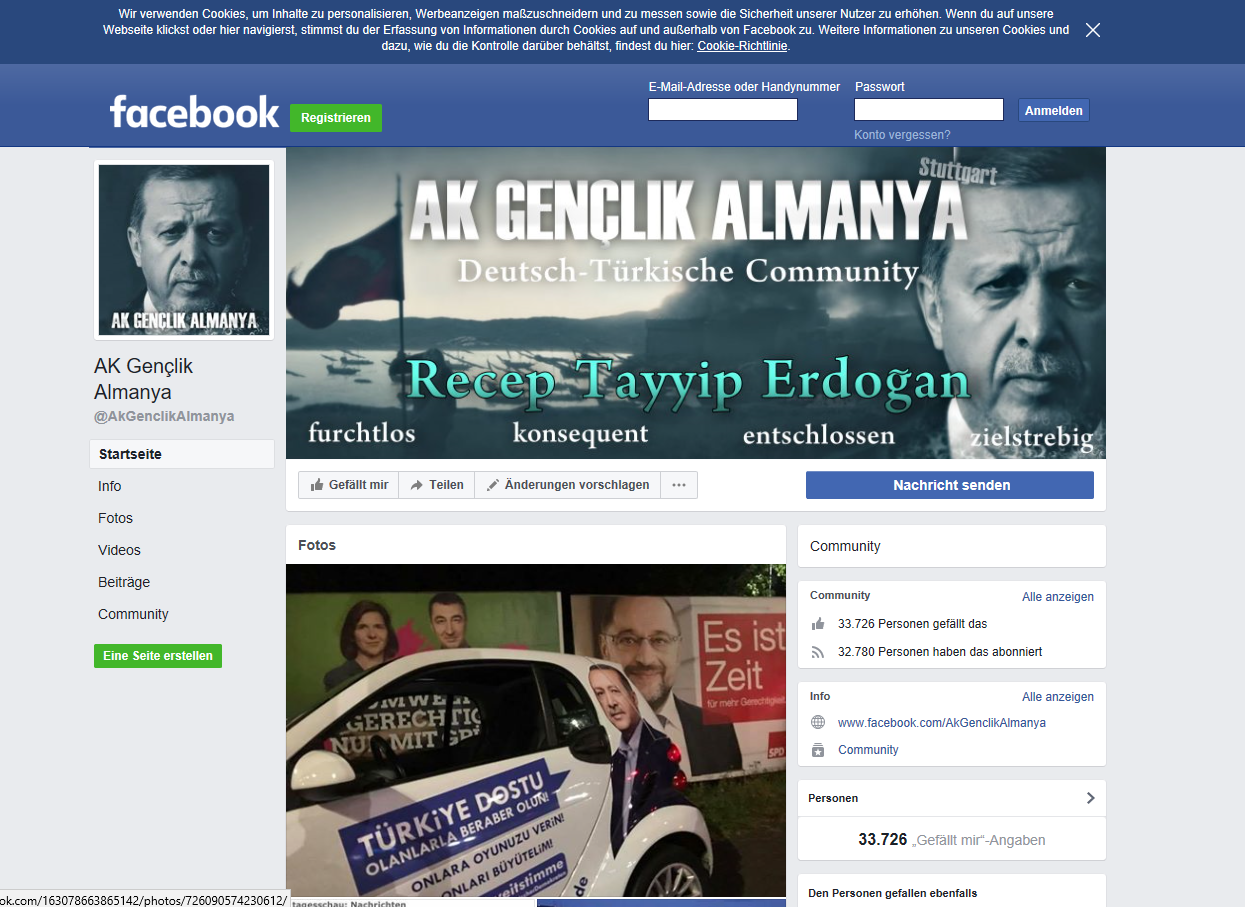Open the Info section in sidebar

[110, 486]
